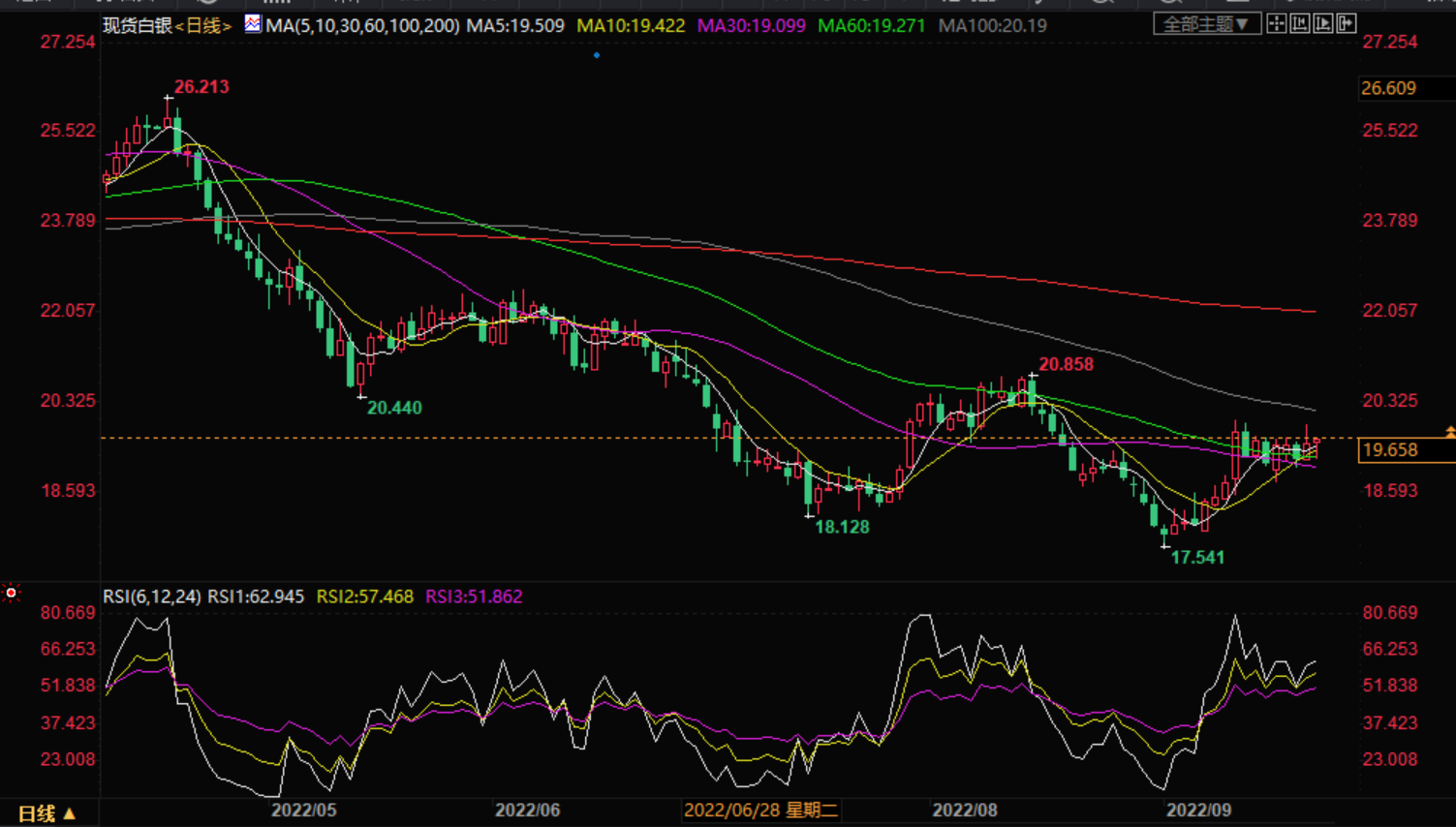The width and height of the screenshot is (1456, 827).
Task: Click the MA indicator chart icon
Action: (x=252, y=24)
